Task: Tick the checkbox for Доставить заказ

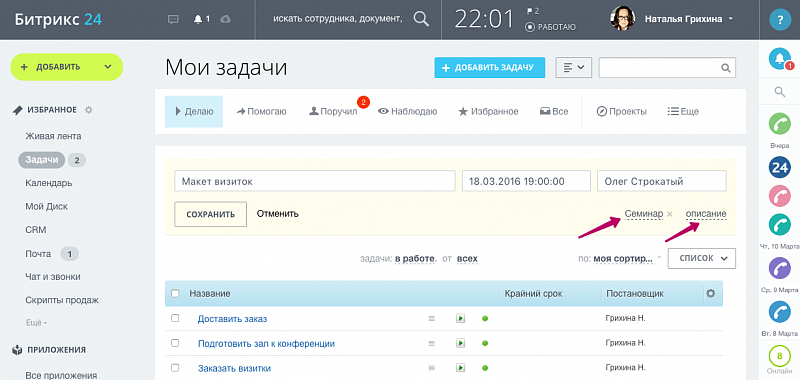Action: click(176, 318)
